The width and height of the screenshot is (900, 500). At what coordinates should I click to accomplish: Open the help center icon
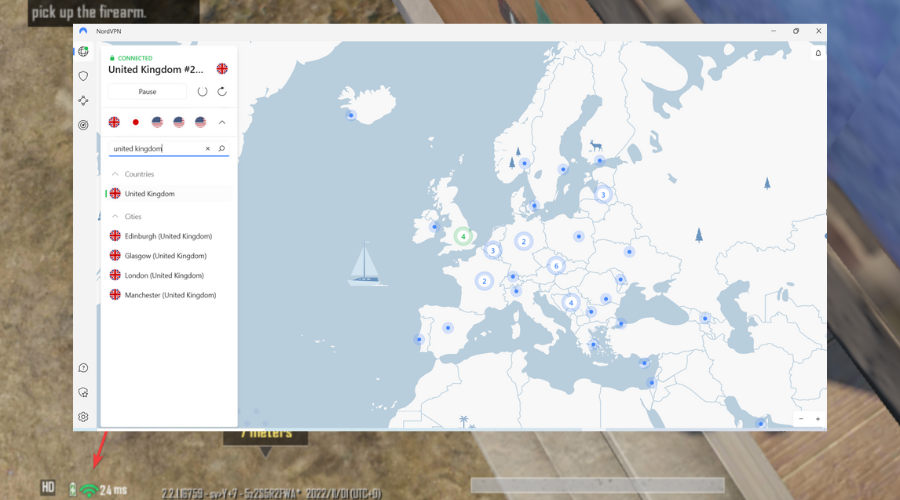click(83, 368)
